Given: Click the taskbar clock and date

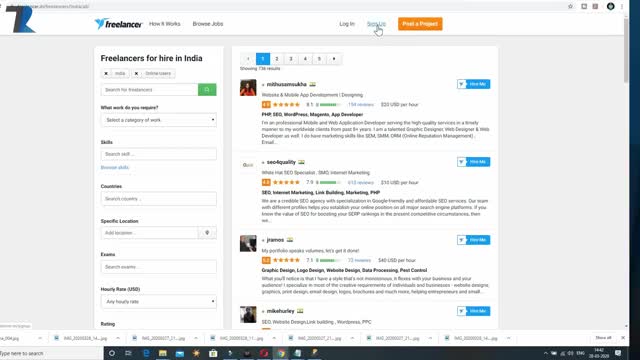Looking at the screenshot, I should pos(599,353).
